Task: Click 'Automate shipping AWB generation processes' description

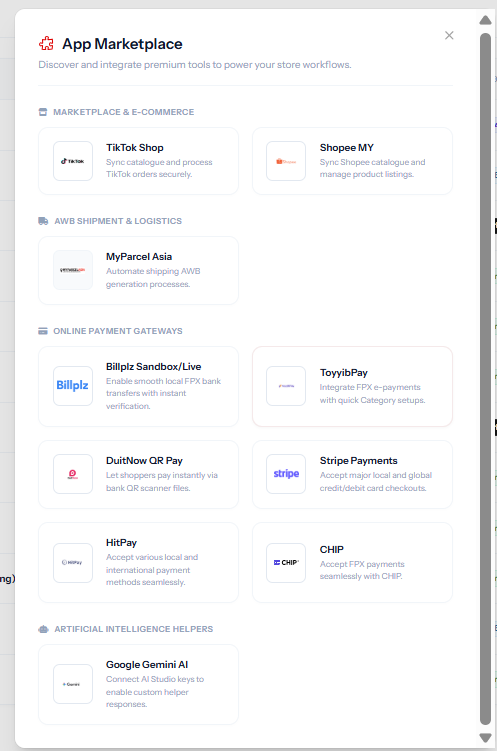Action: [x=153, y=277]
